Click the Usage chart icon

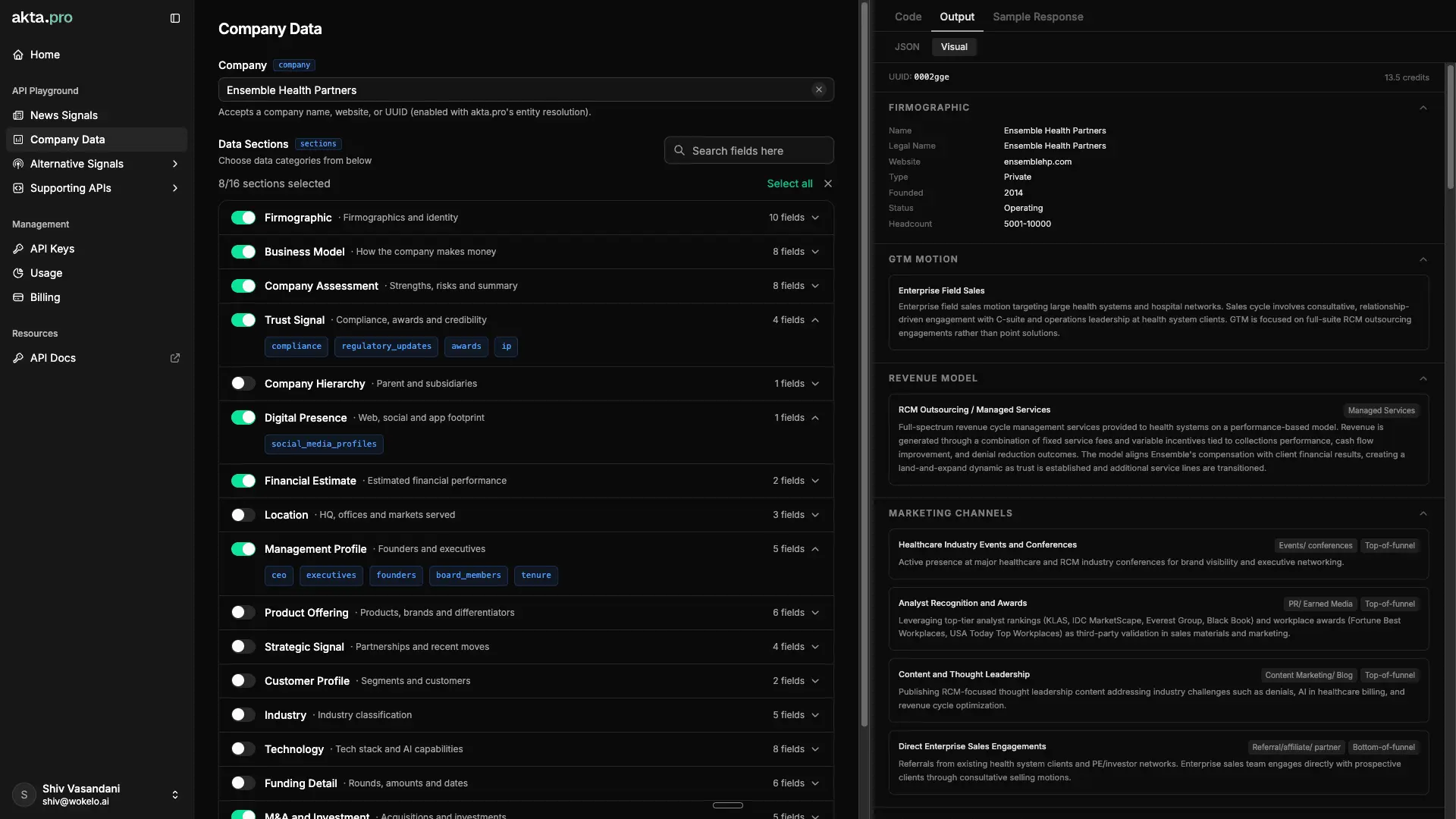18,273
